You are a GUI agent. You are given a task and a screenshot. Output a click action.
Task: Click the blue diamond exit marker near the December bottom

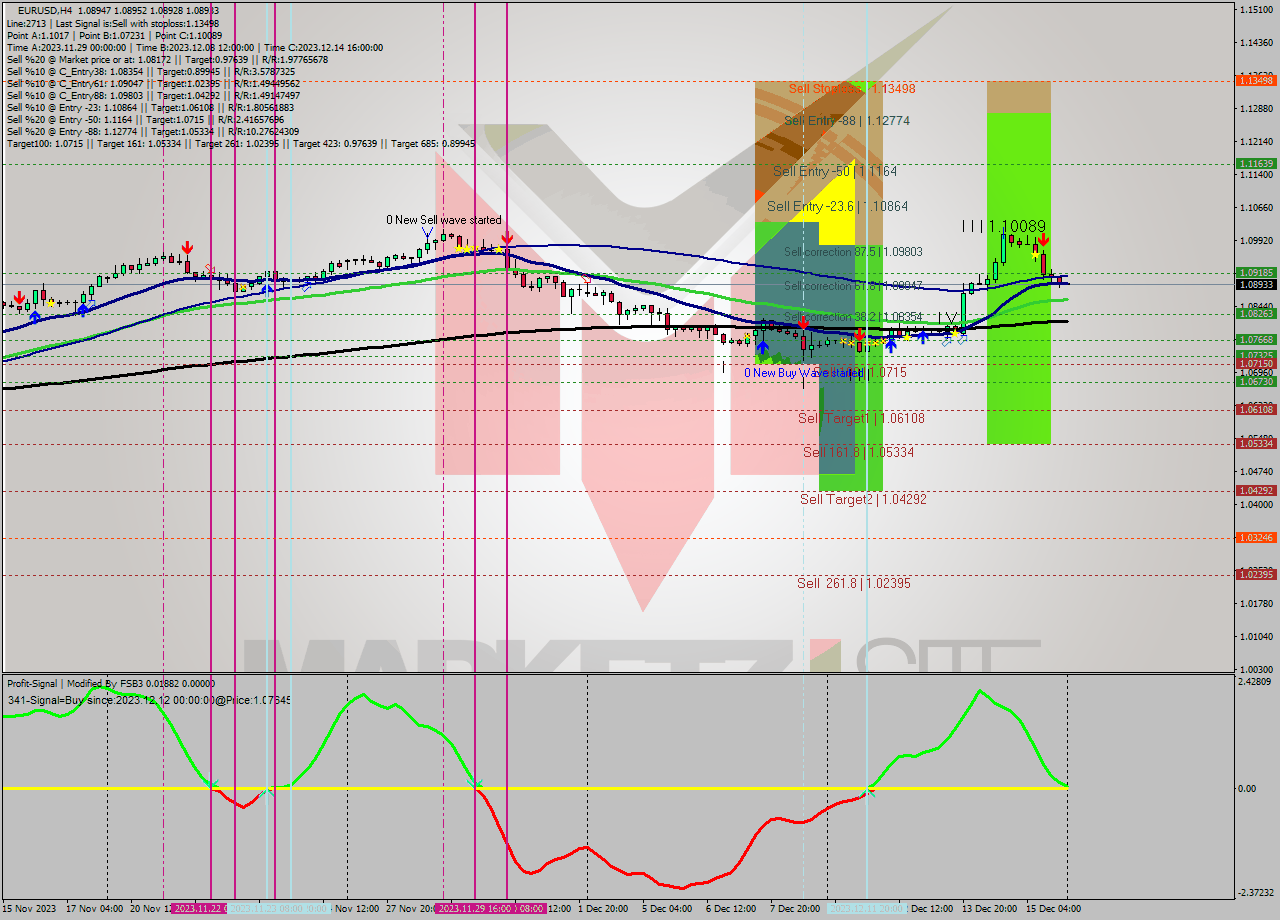[x=947, y=343]
